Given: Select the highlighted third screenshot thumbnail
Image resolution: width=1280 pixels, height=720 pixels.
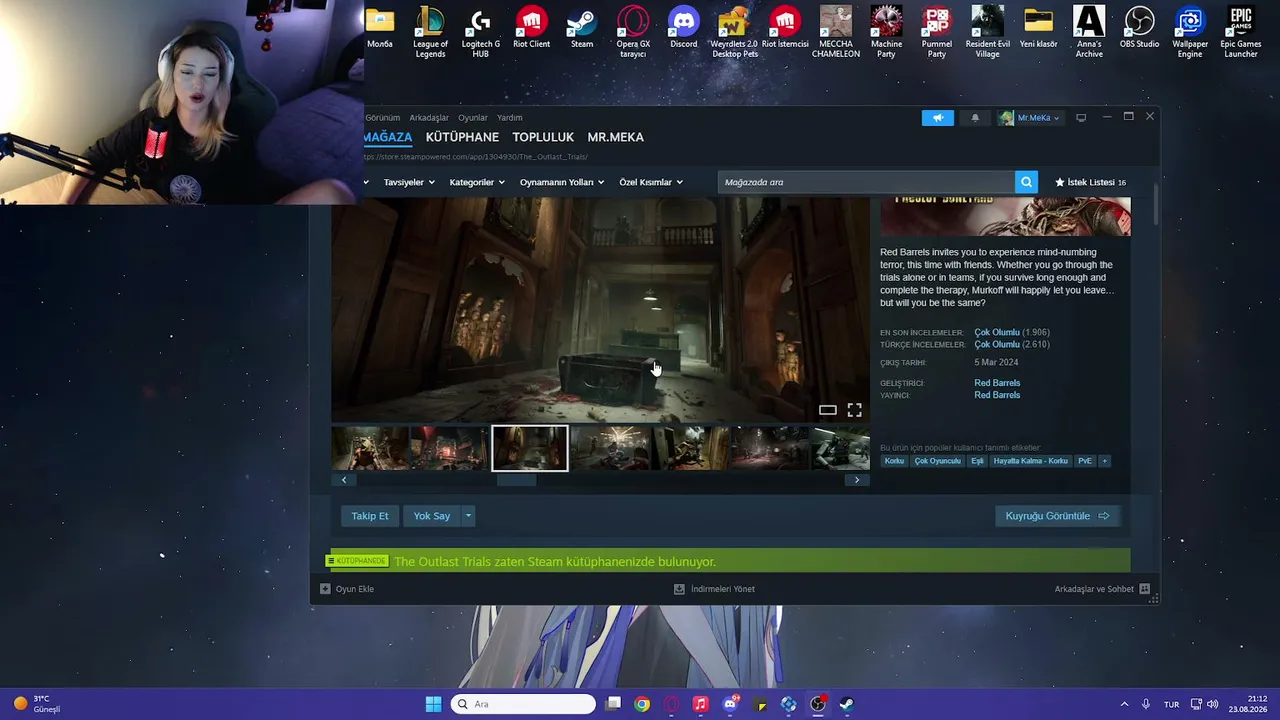Looking at the screenshot, I should (x=530, y=448).
